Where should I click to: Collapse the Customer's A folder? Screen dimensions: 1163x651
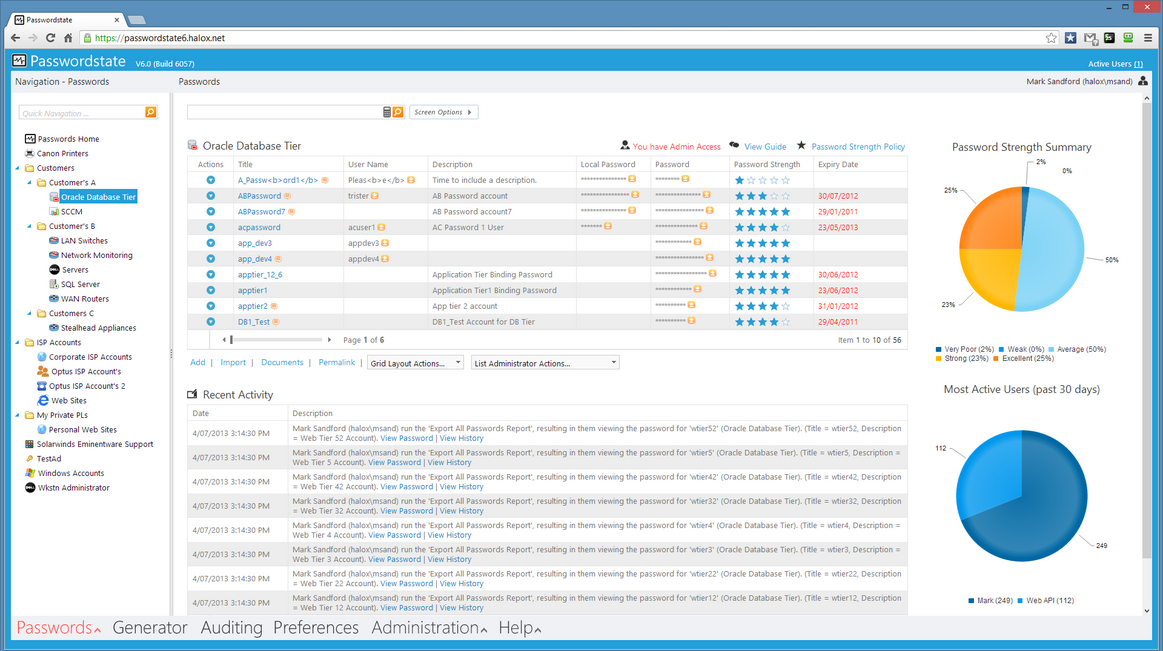coord(30,182)
